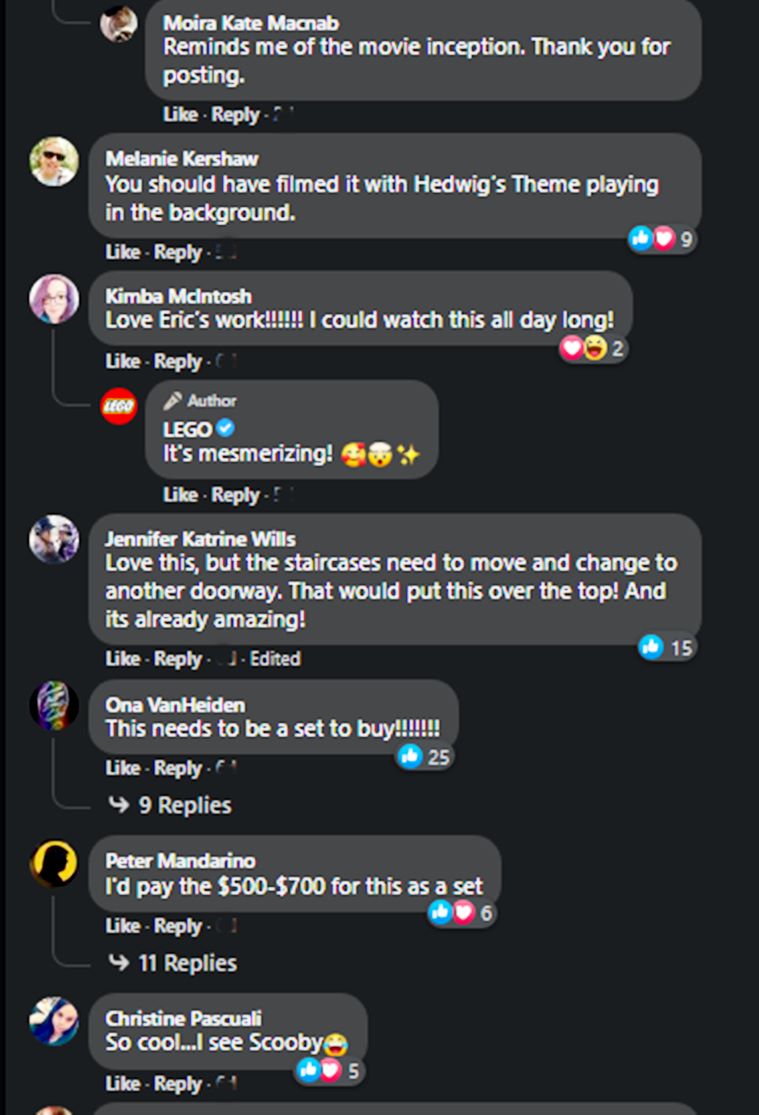View reactions on Ona VanHeiden's comment
The image size is (759, 1115).
pyautogui.click(x=424, y=757)
